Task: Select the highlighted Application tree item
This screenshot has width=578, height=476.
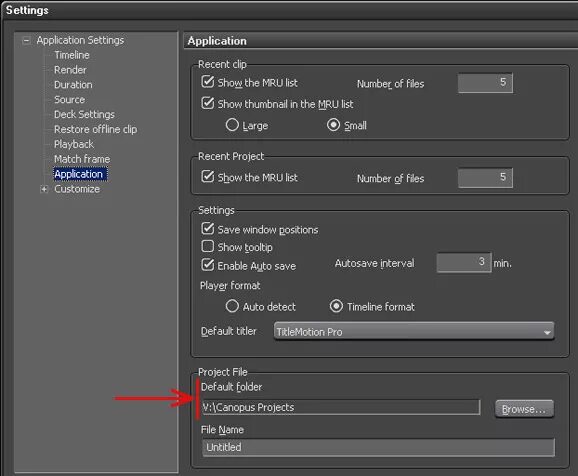Action: coord(80,174)
